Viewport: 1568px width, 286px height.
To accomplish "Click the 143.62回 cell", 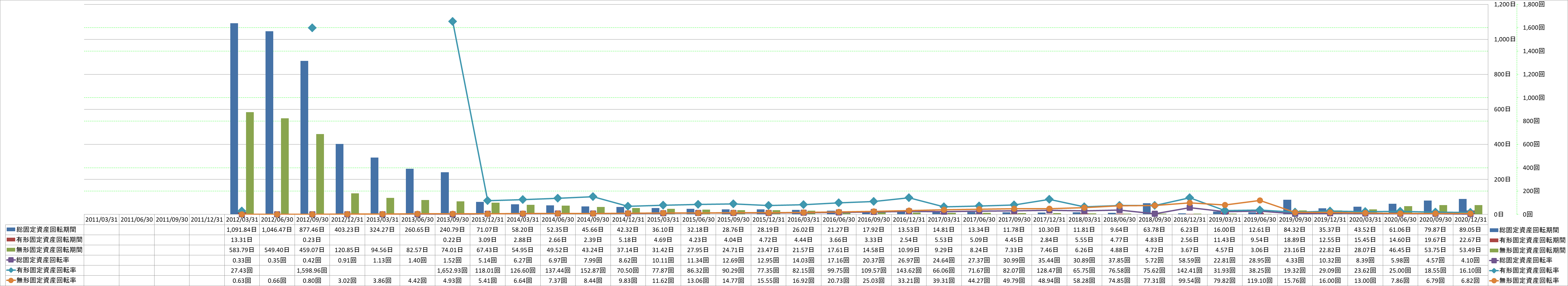I will click(x=909, y=270).
